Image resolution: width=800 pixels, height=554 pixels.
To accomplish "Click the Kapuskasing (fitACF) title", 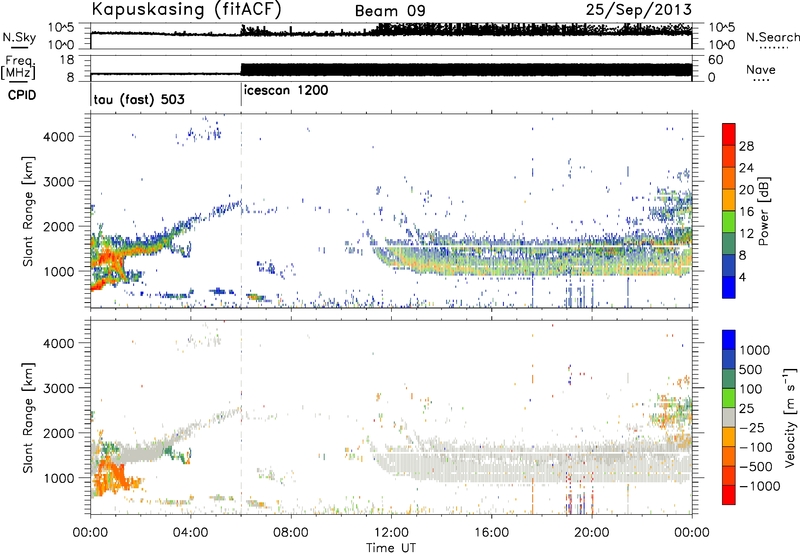I will pyautogui.click(x=187, y=10).
